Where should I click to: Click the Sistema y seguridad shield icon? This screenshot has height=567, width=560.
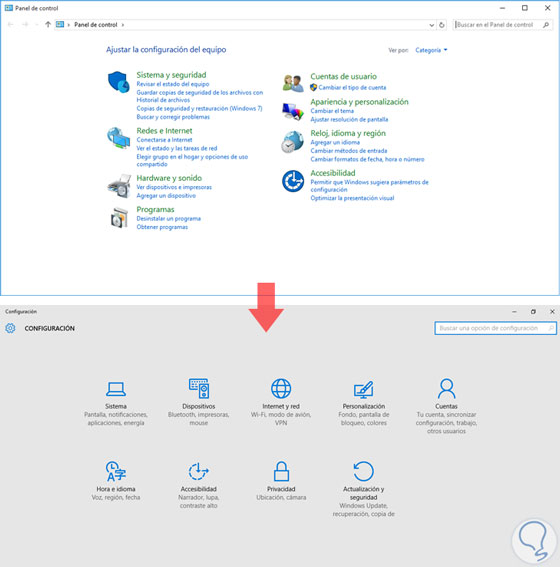pyautogui.click(x=119, y=82)
